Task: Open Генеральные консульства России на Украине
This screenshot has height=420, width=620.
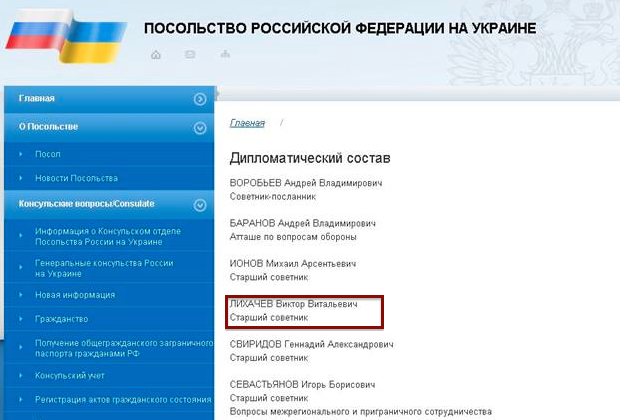Action: pos(104,268)
